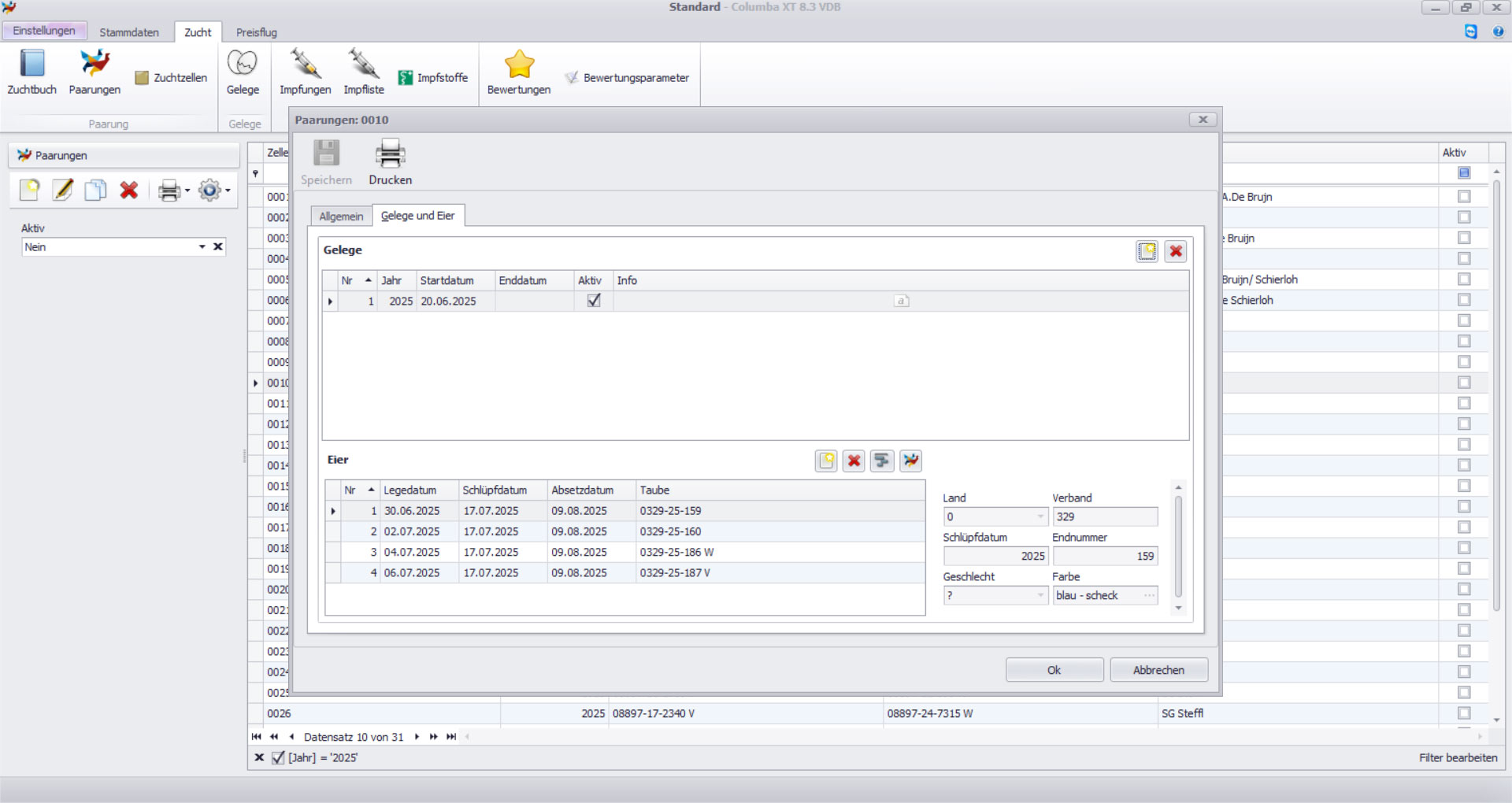
Task: Click the Ok button
Action: (1054, 670)
